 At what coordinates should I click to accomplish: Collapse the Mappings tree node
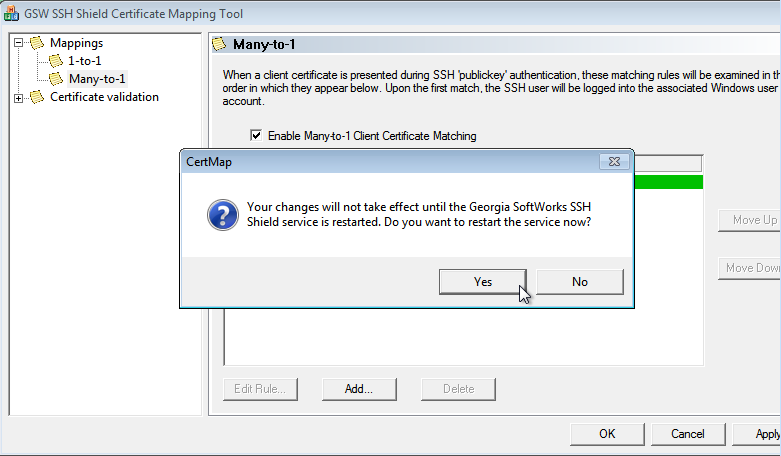18,43
